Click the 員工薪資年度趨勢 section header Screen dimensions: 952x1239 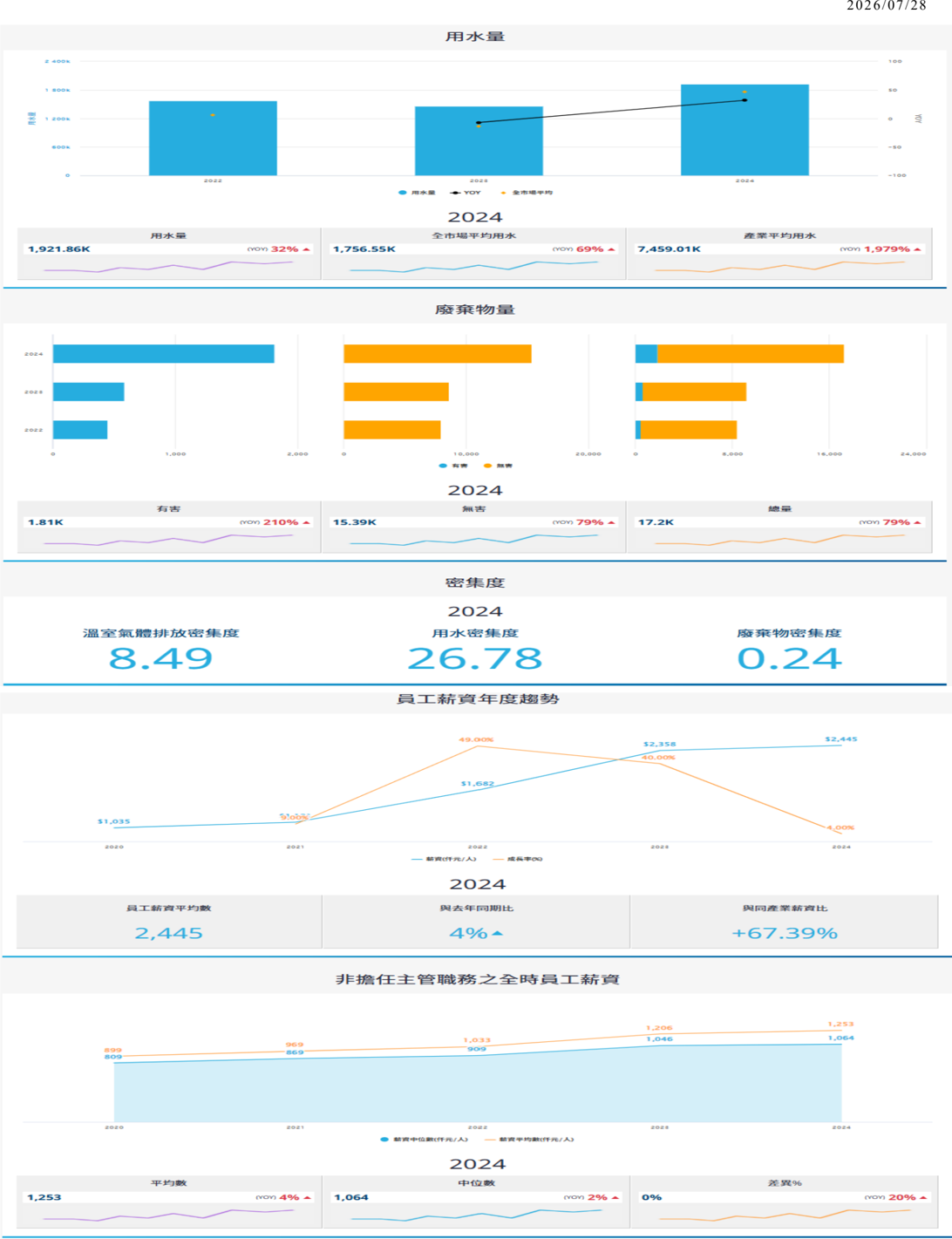coord(478,698)
